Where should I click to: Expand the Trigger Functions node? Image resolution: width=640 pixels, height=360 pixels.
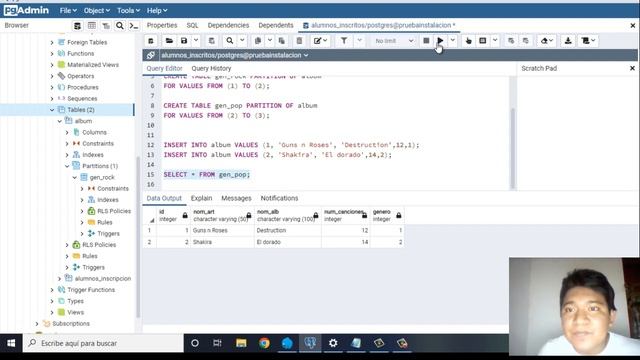[x=52, y=290]
